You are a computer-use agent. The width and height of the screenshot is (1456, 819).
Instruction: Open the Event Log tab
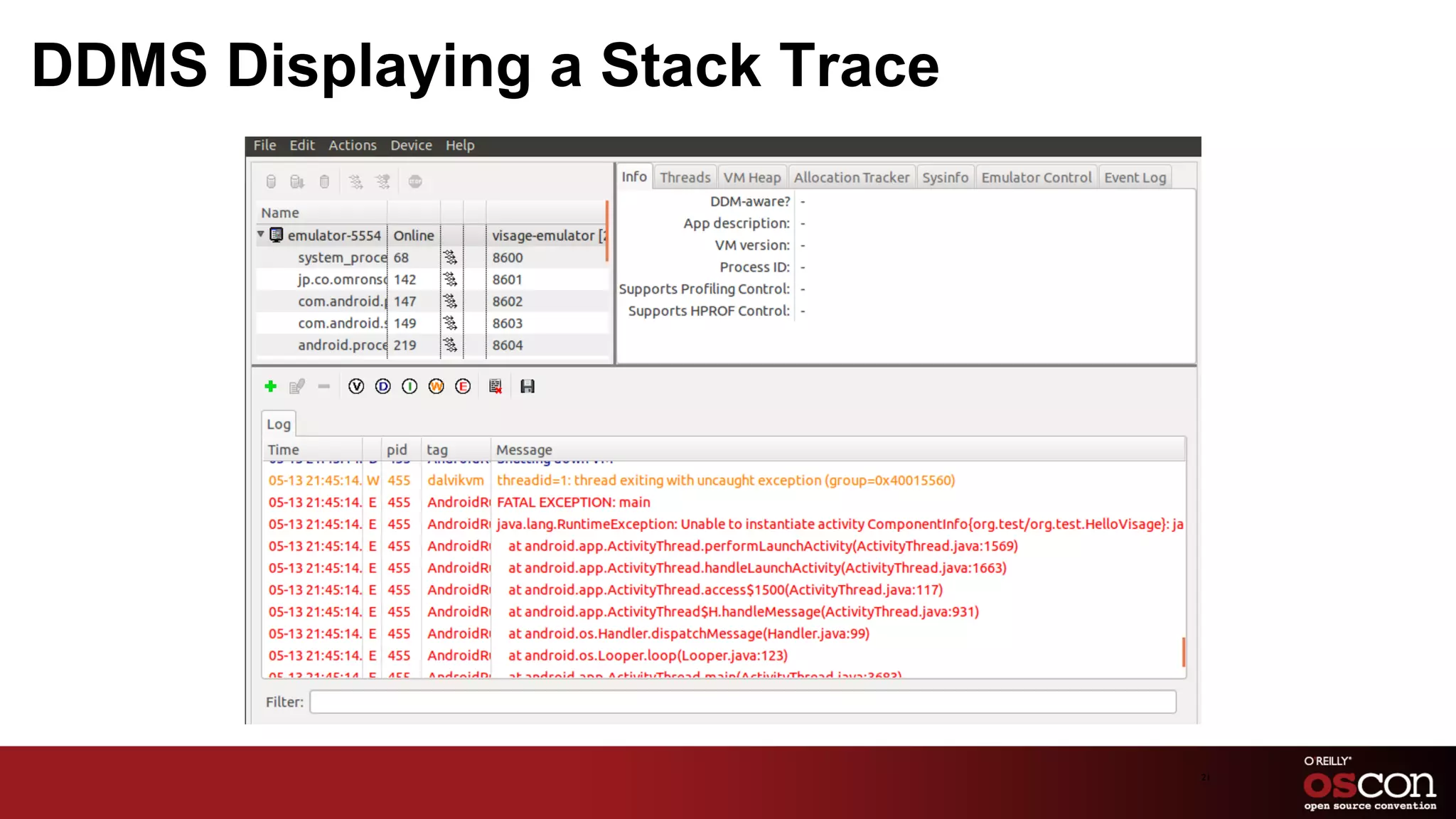point(1135,178)
